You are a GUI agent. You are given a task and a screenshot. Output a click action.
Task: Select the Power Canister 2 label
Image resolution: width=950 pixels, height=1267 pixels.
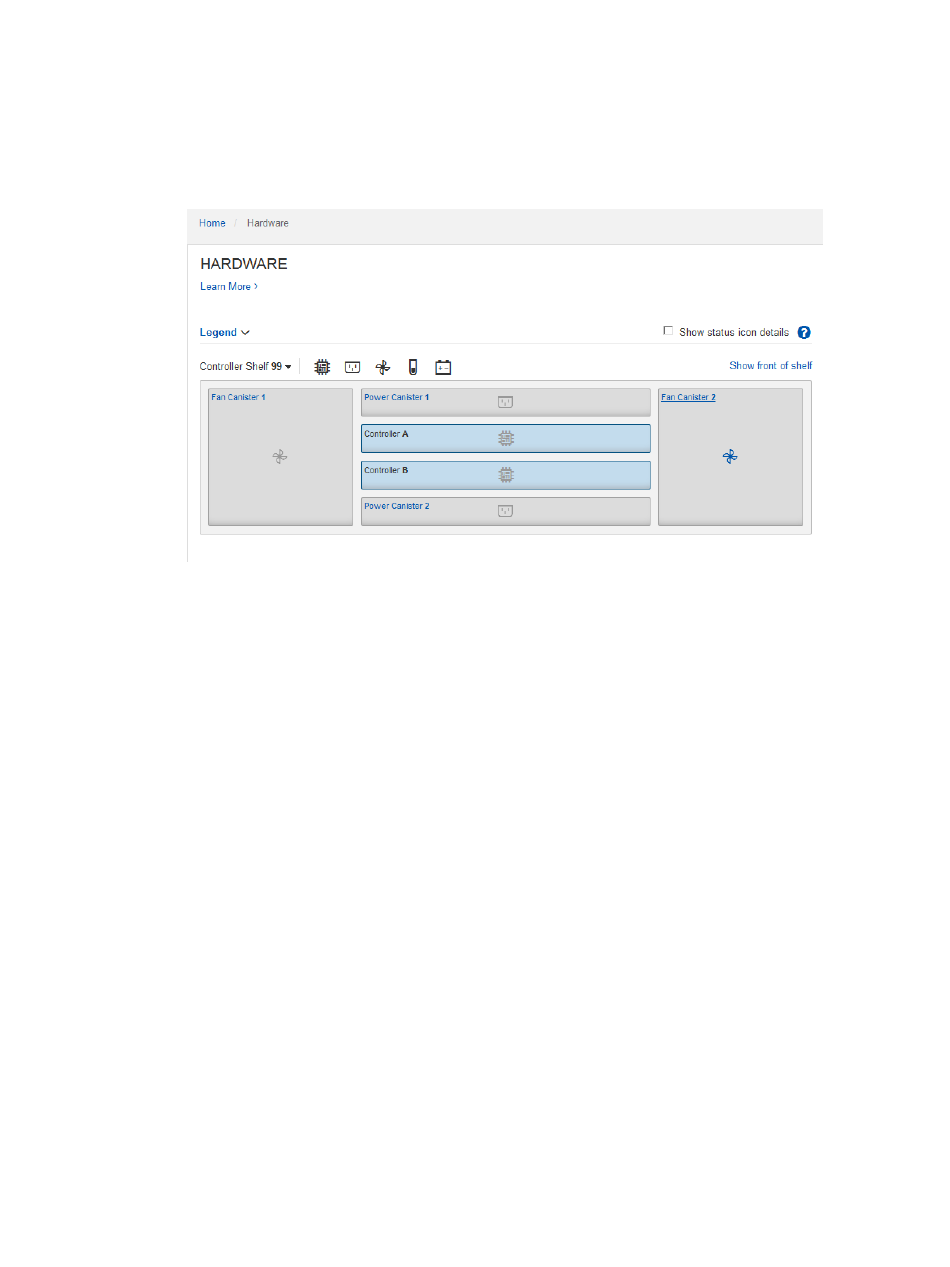pyautogui.click(x=397, y=506)
